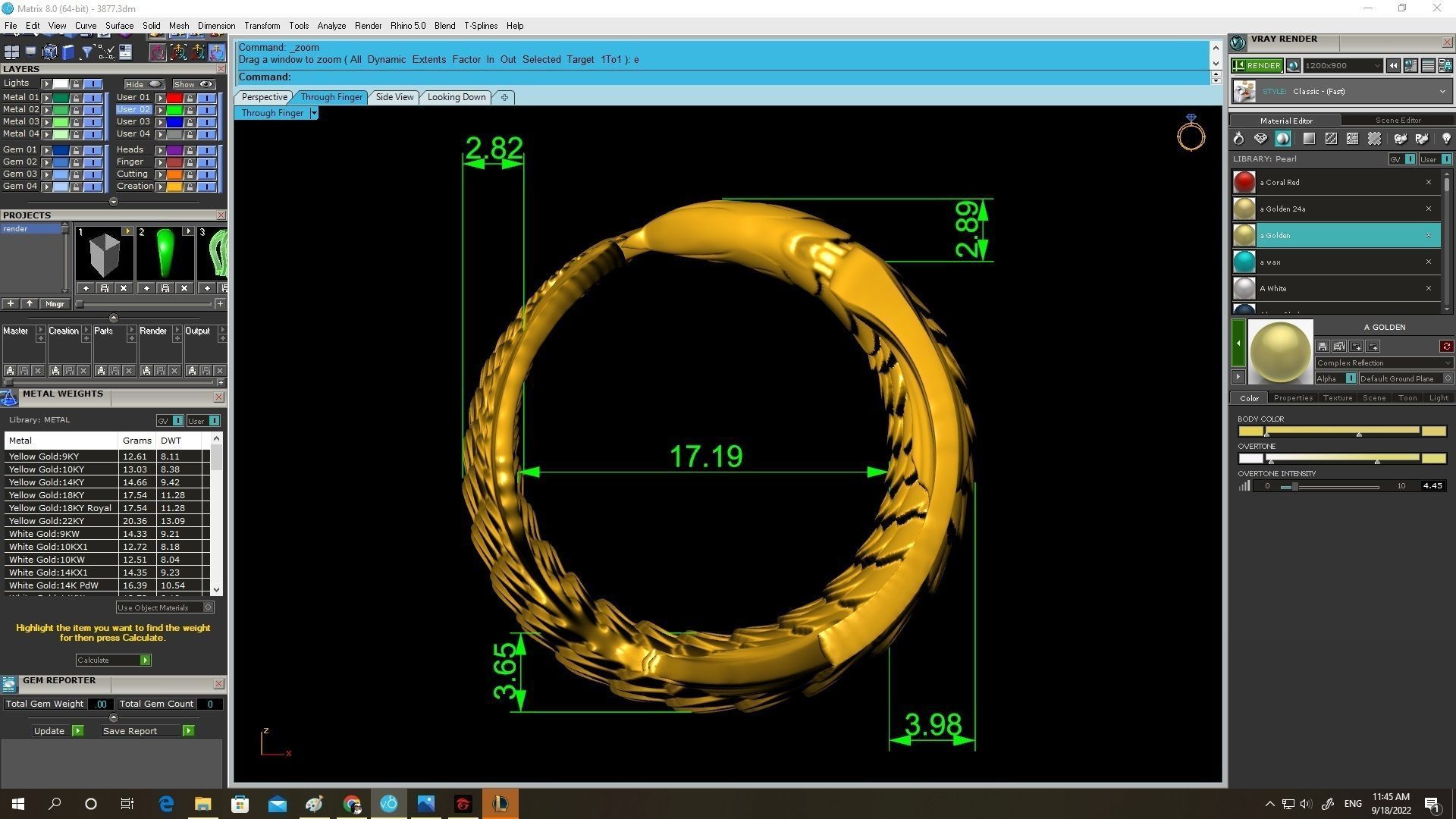Open the gem materials library icon
This screenshot has height=819, width=1456.
point(1260,139)
